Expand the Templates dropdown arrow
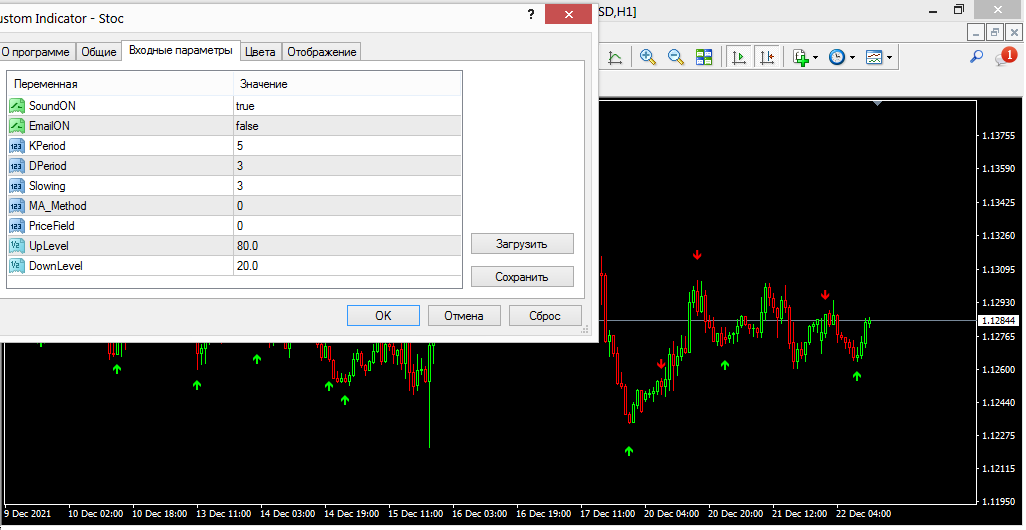This screenshot has height=530, width=1026. (x=889, y=58)
